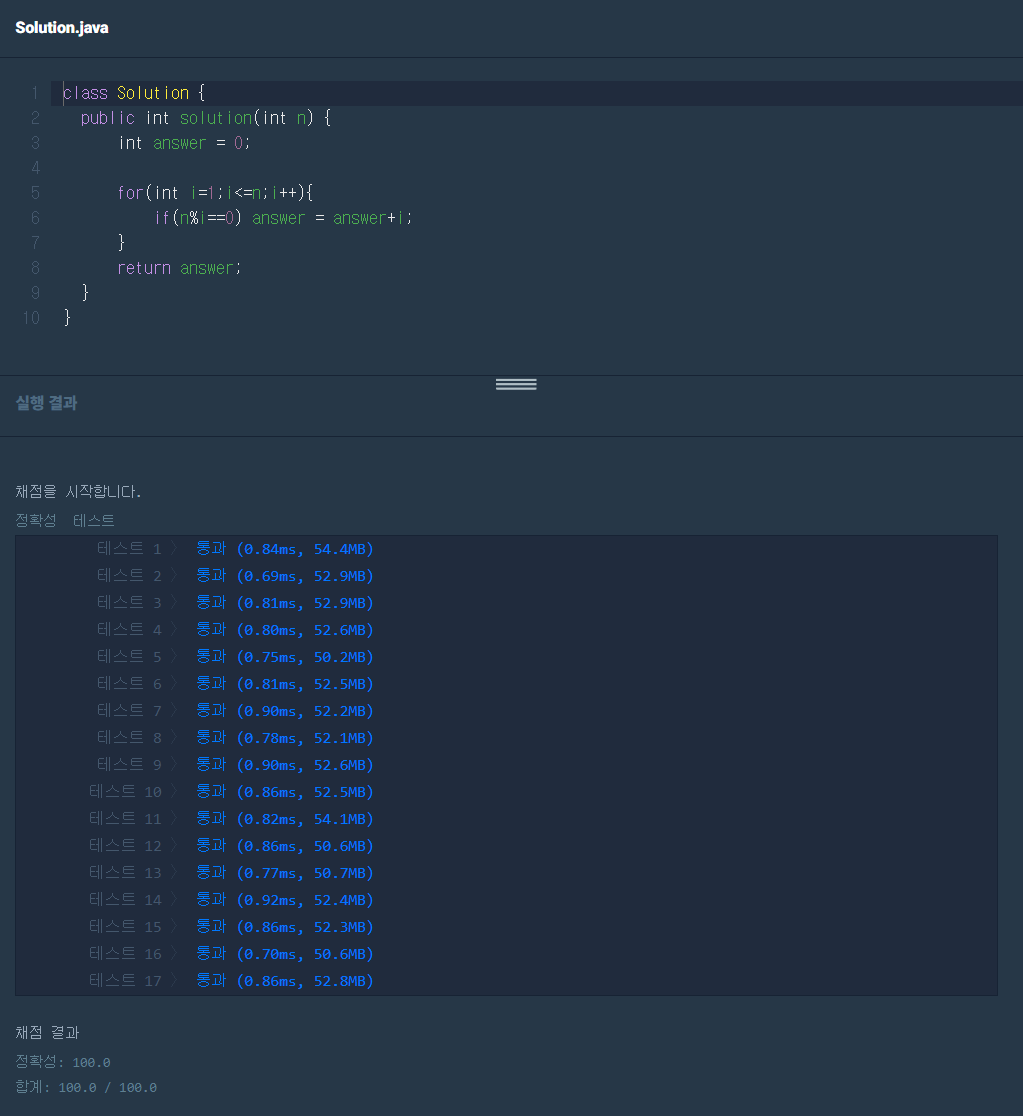Click the '합계: 100.0 / 100.0' total line
This screenshot has height=1116, width=1023.
(86, 1088)
